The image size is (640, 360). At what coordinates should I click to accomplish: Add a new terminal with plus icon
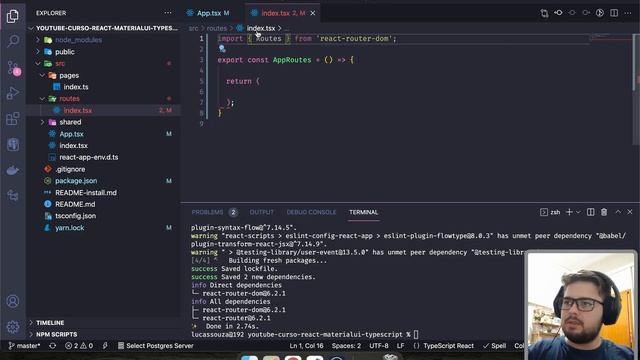coord(569,212)
